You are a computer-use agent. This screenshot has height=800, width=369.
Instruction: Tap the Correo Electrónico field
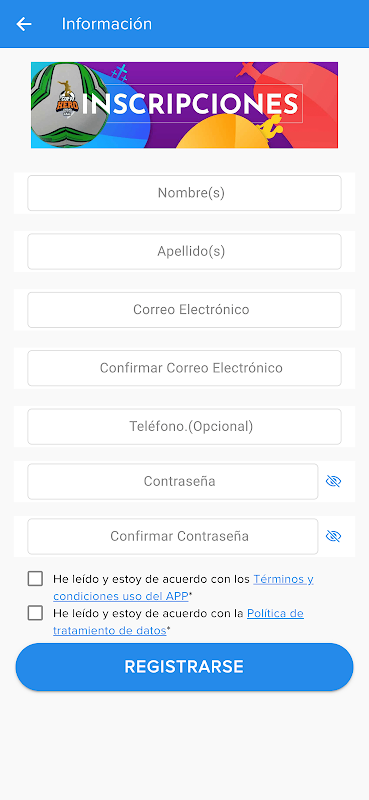click(184, 310)
